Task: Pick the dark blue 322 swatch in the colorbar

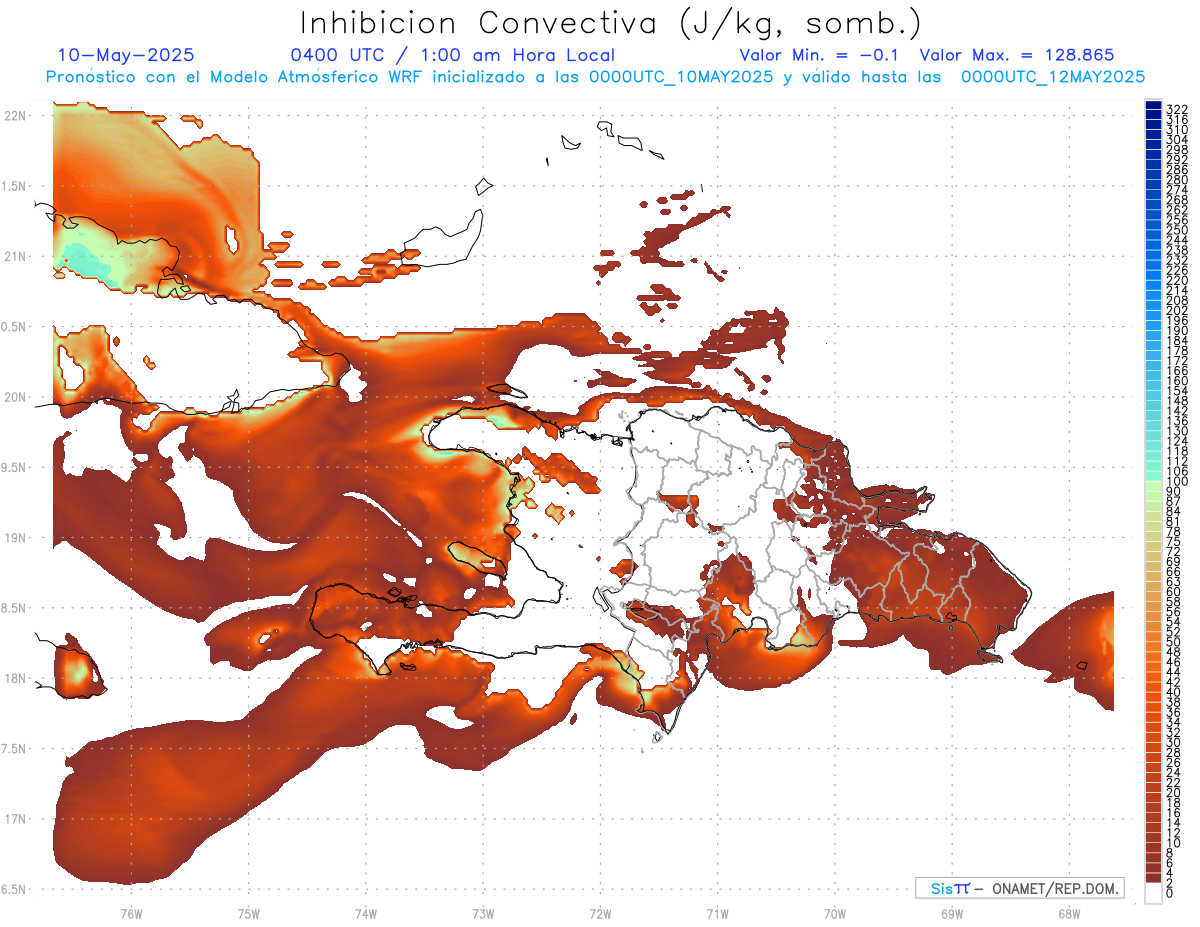Action: point(1154,105)
